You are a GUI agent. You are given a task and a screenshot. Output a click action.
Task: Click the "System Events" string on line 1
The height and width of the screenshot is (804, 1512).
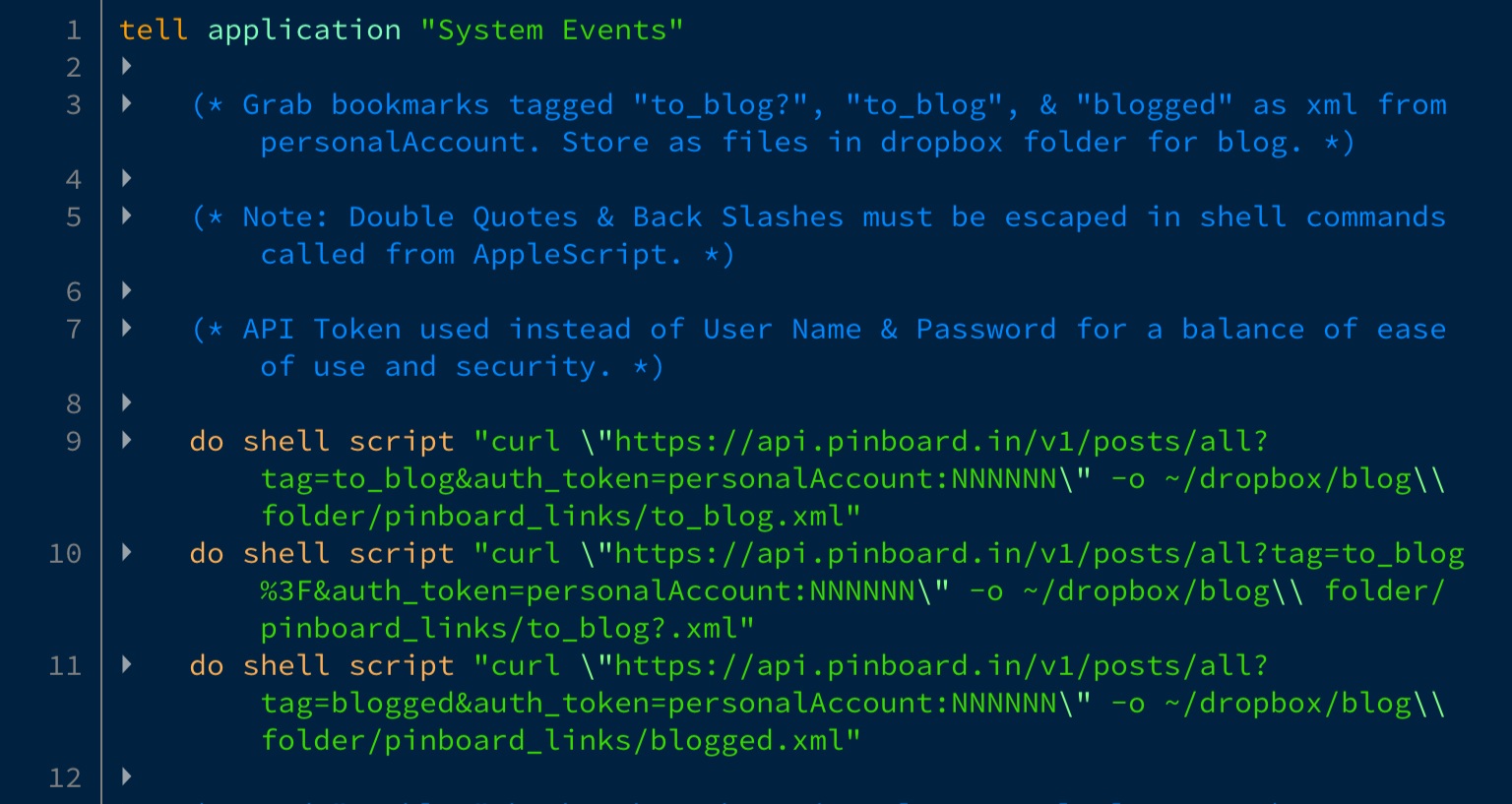tap(551, 31)
